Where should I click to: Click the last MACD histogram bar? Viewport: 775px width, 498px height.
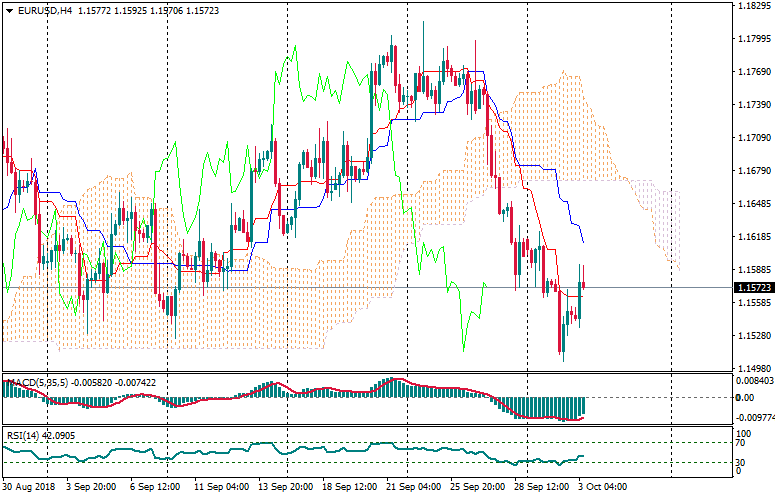pos(583,406)
